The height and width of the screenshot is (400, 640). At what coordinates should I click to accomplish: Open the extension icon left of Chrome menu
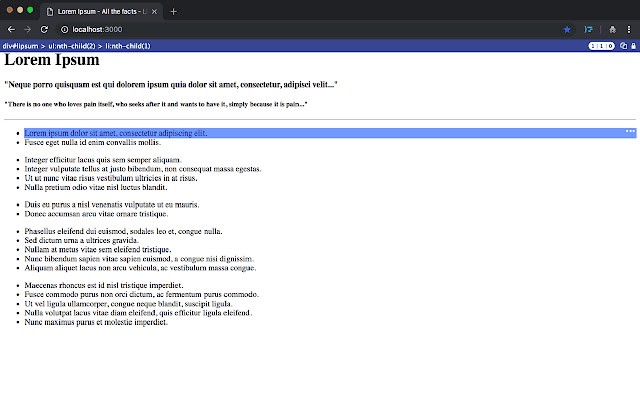point(612,29)
